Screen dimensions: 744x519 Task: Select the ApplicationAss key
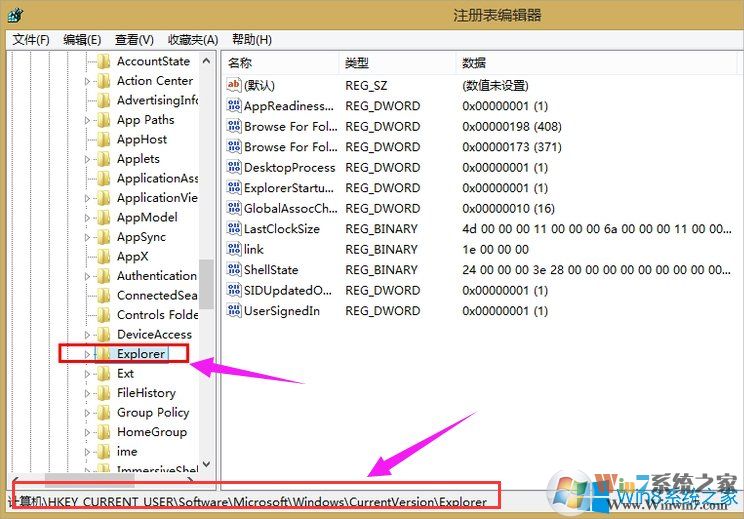click(158, 178)
